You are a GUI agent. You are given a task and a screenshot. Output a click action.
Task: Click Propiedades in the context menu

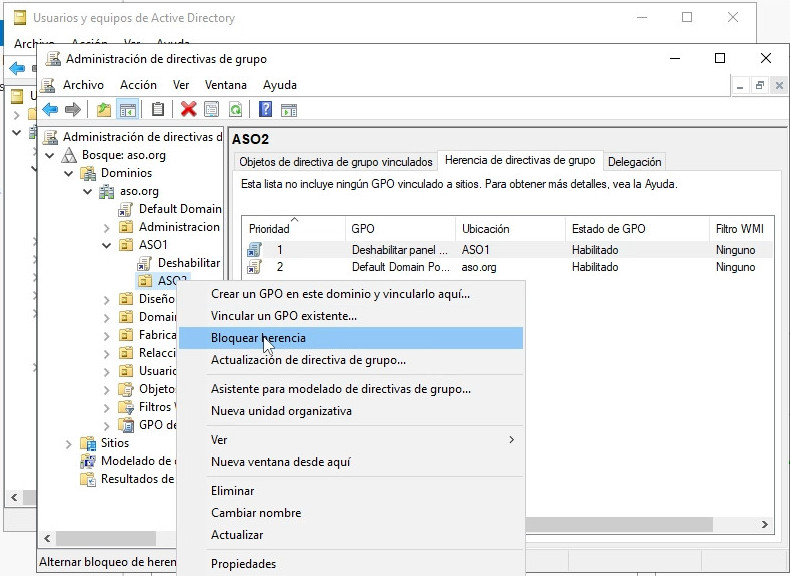click(x=243, y=564)
